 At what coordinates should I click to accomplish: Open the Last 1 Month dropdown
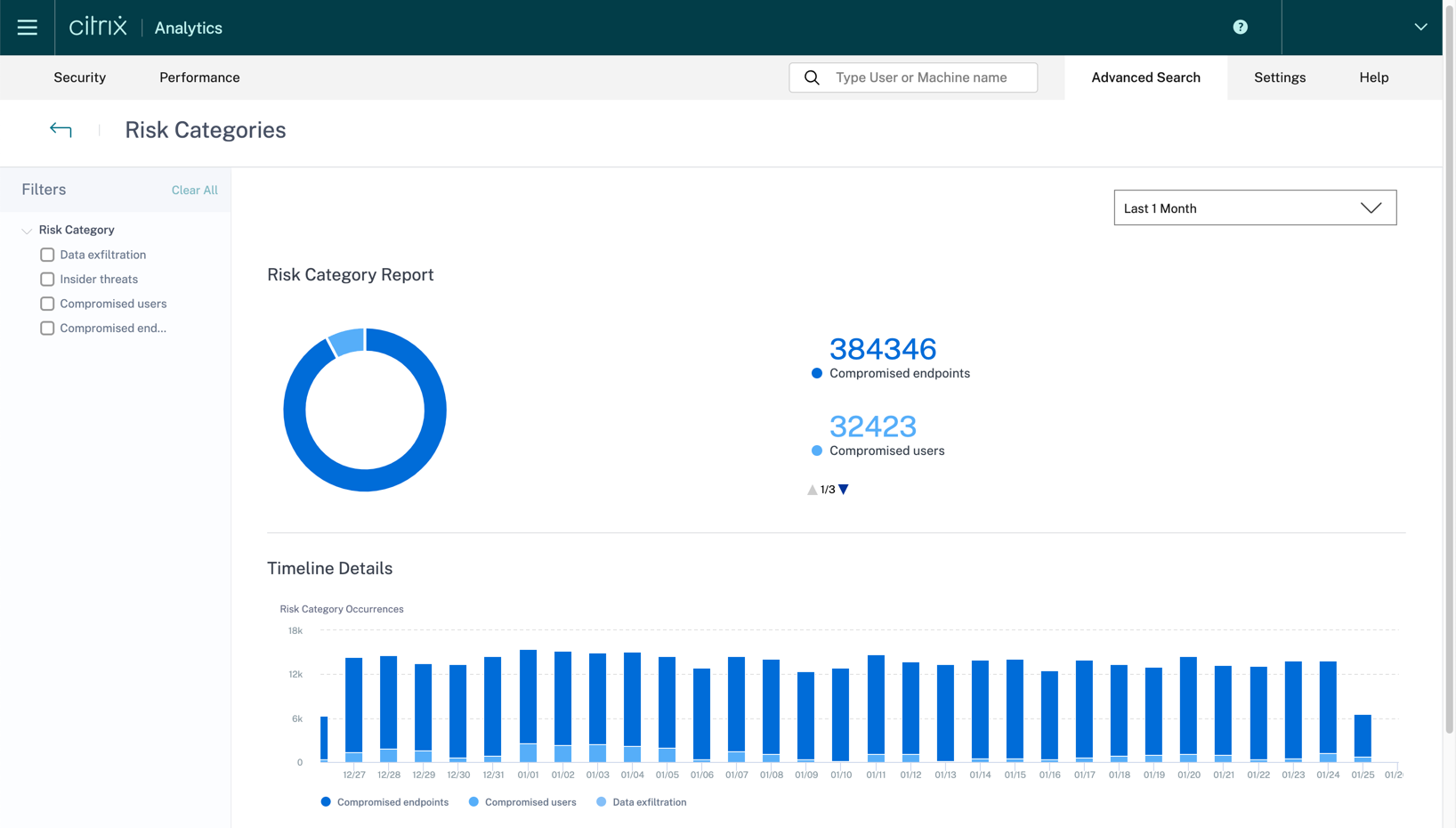point(1254,208)
